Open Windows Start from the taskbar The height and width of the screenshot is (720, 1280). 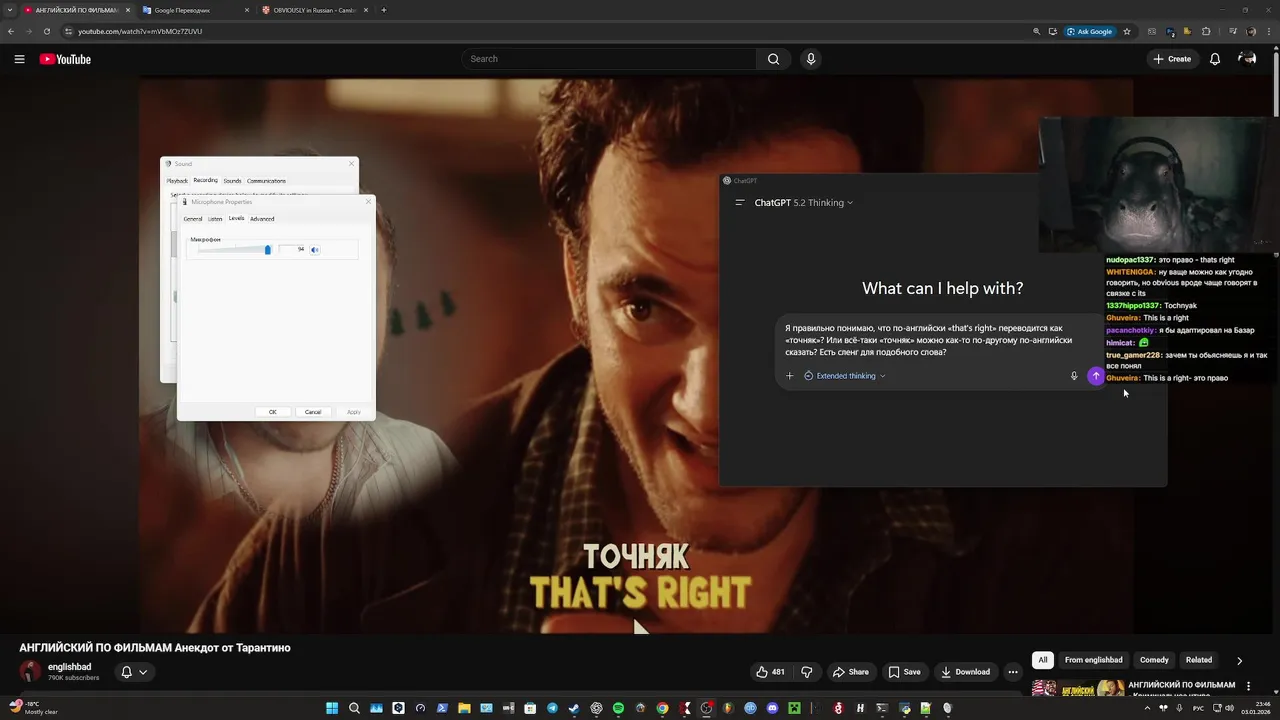tap(332, 708)
